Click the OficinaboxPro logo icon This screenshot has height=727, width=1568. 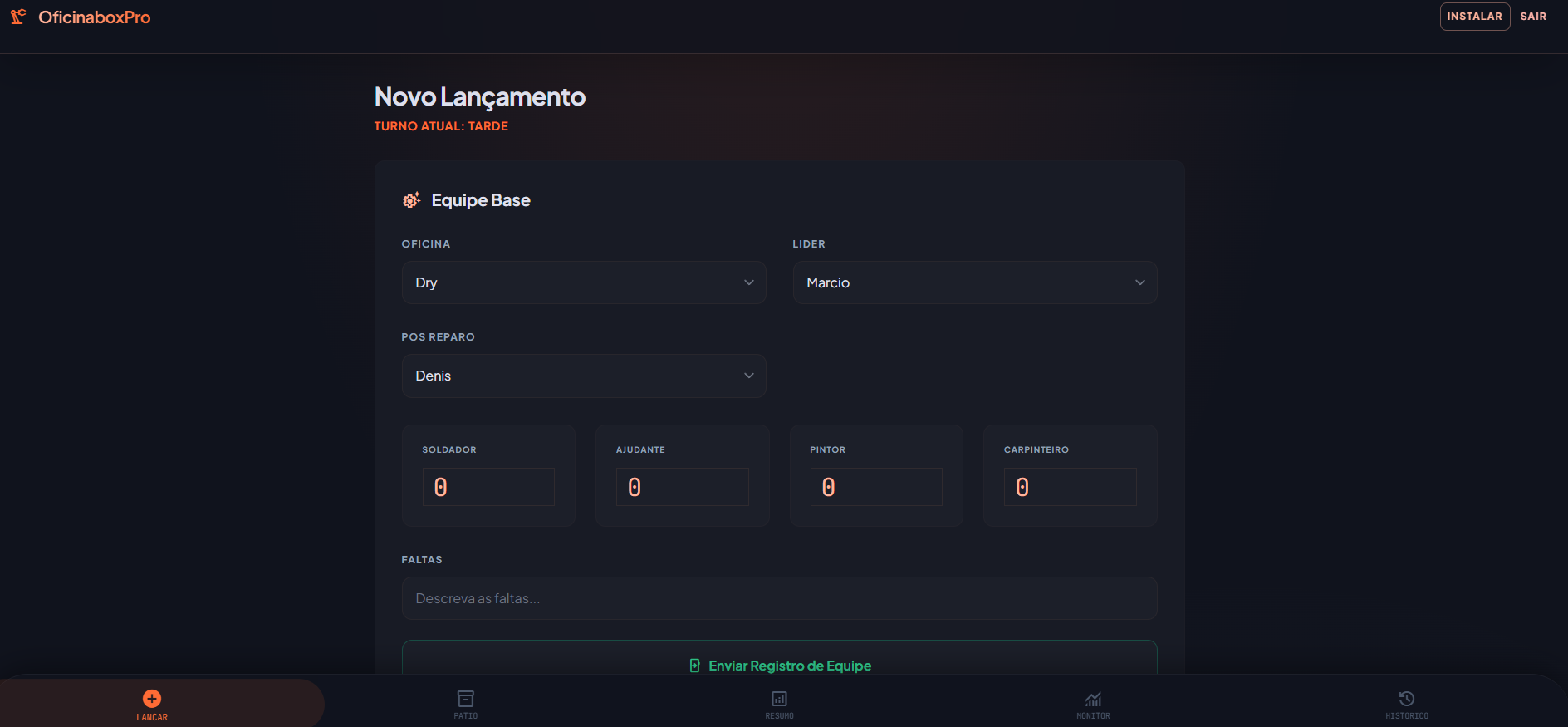pos(18,17)
